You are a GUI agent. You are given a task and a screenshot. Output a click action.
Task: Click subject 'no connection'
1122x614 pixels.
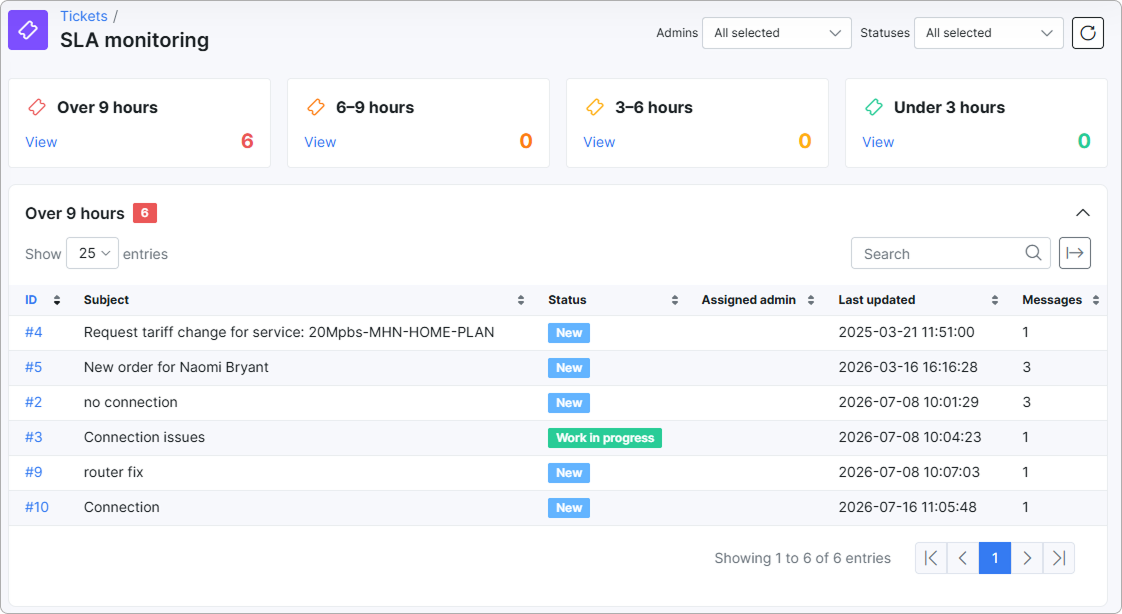click(x=130, y=402)
